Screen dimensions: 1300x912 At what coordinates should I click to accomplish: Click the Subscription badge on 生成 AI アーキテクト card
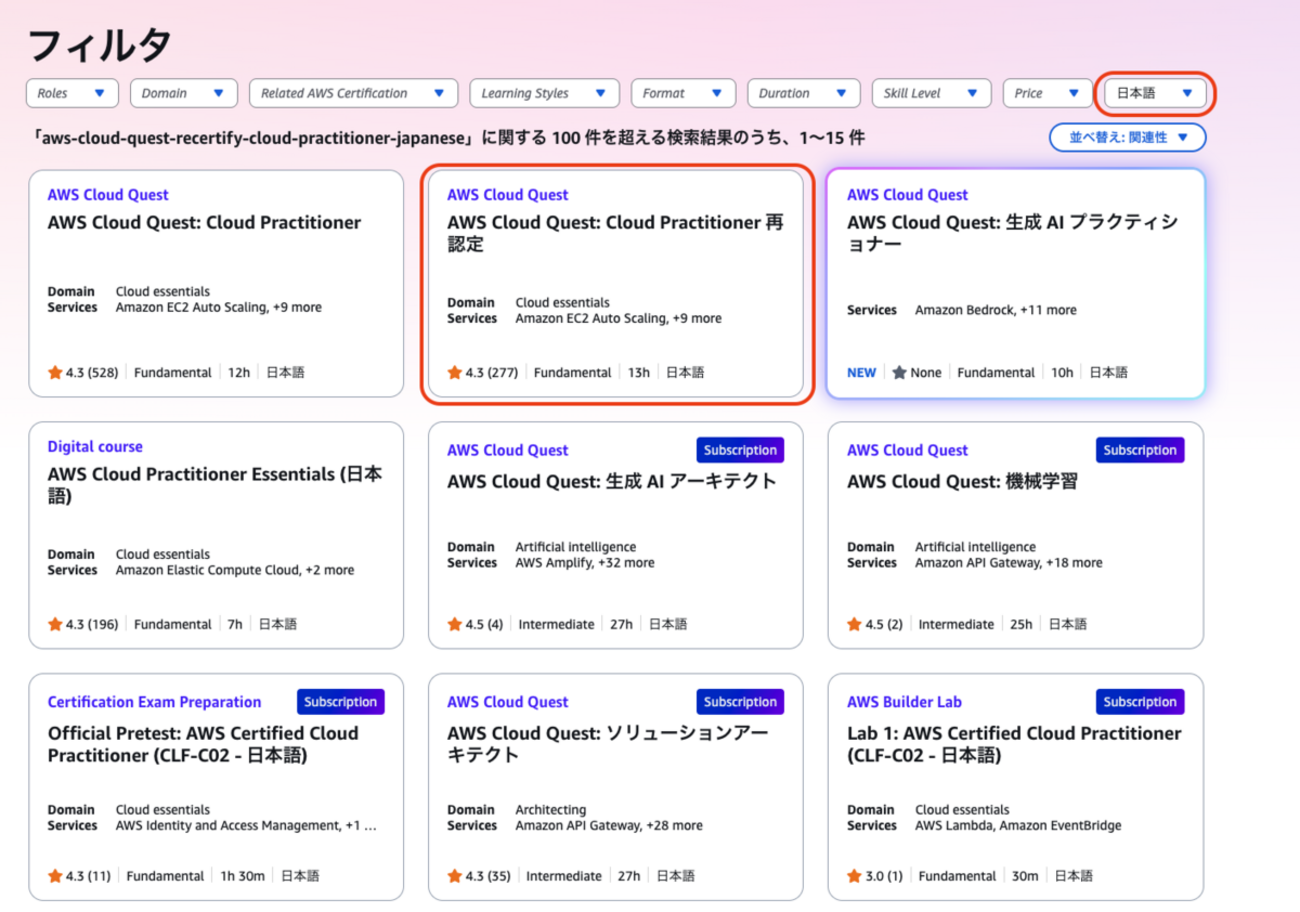[x=740, y=450]
